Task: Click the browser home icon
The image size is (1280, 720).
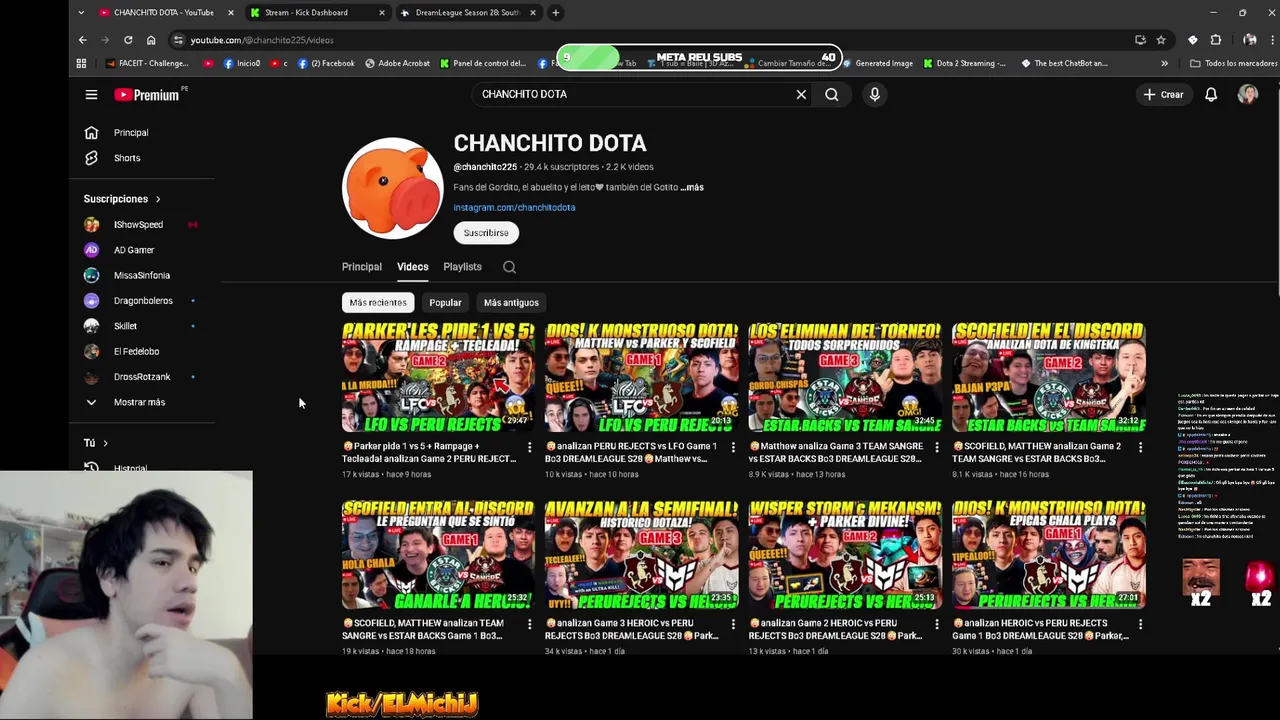Action: pyautogui.click(x=151, y=40)
